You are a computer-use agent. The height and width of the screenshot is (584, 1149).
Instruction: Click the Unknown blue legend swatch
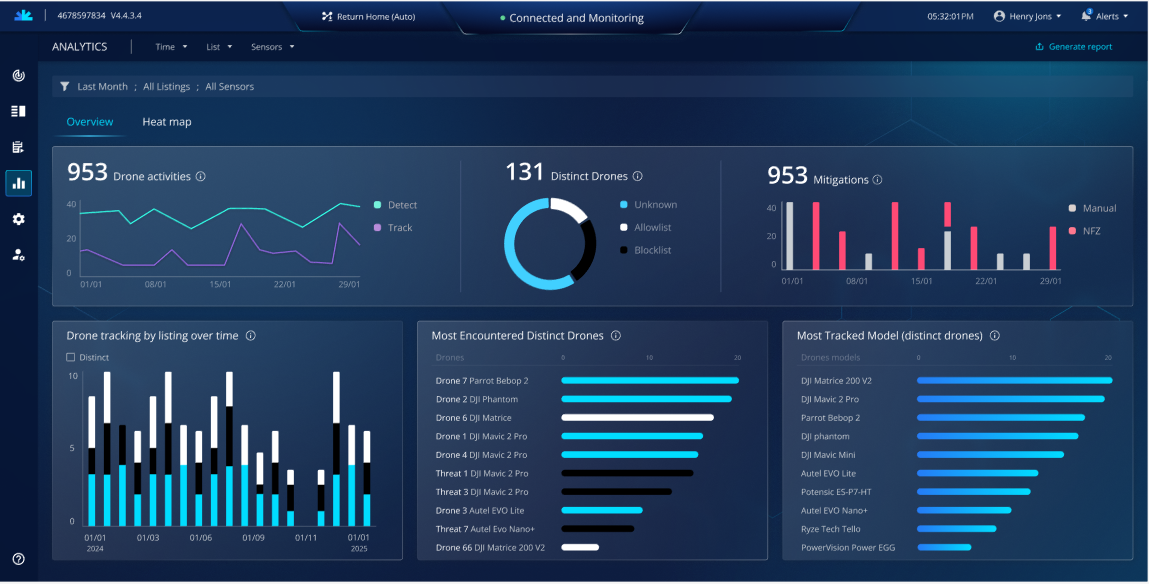pos(624,205)
